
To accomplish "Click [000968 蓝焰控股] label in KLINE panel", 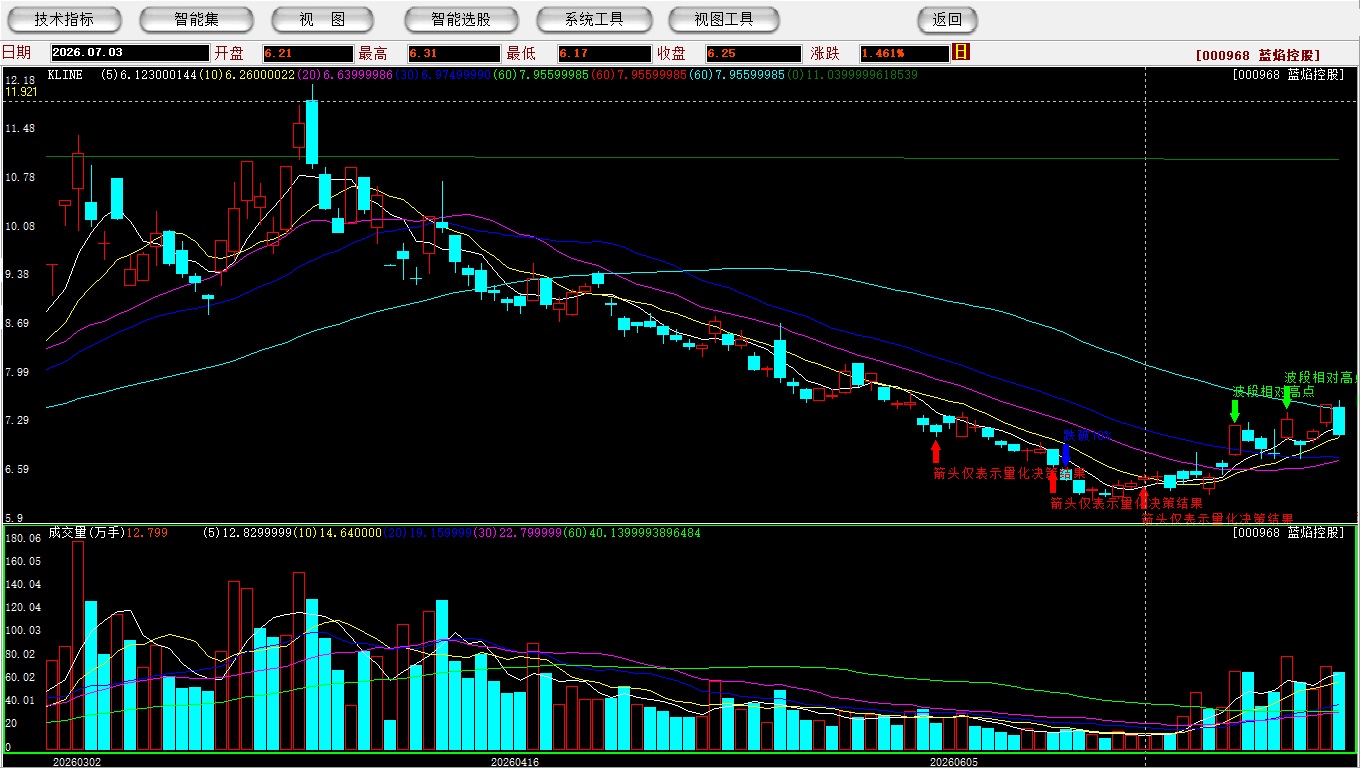I will pos(1288,75).
